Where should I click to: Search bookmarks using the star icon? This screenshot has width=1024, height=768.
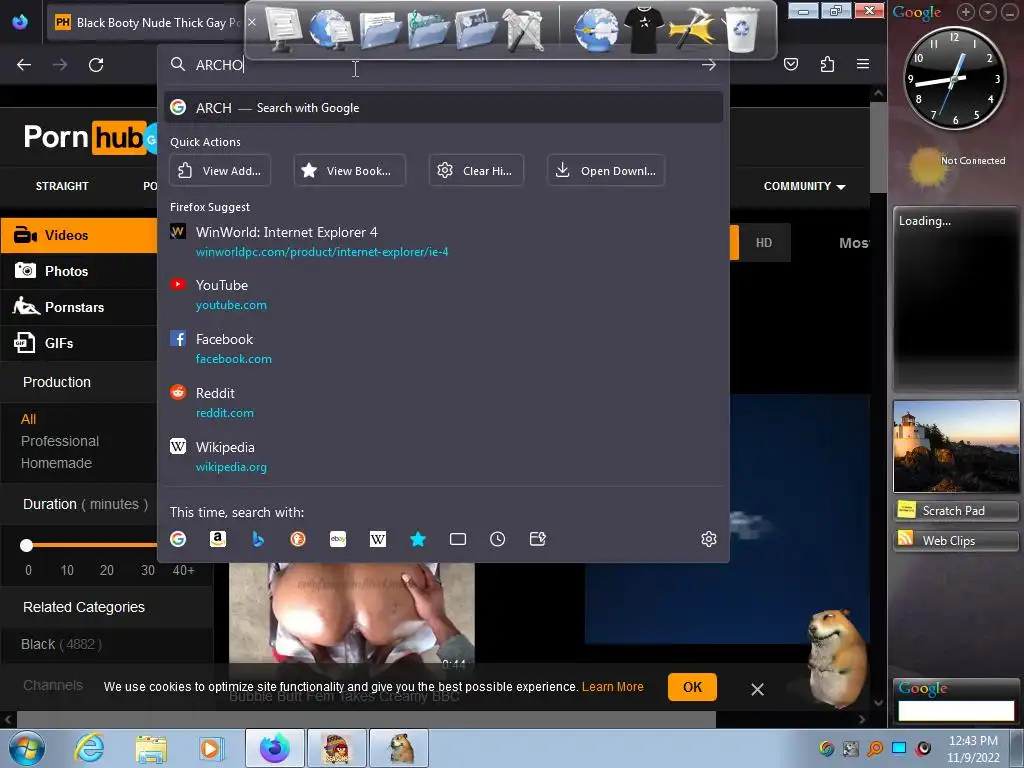coord(418,539)
